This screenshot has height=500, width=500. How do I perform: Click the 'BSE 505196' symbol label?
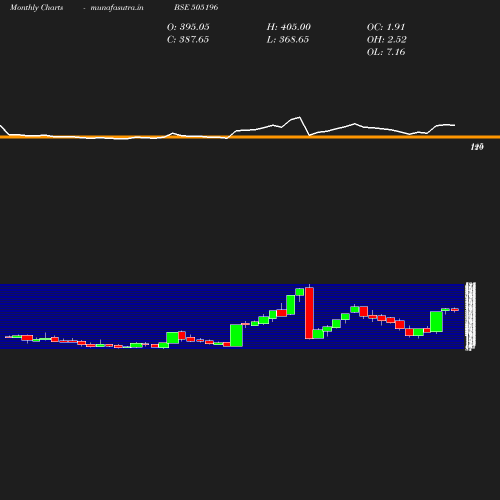tap(196, 7)
